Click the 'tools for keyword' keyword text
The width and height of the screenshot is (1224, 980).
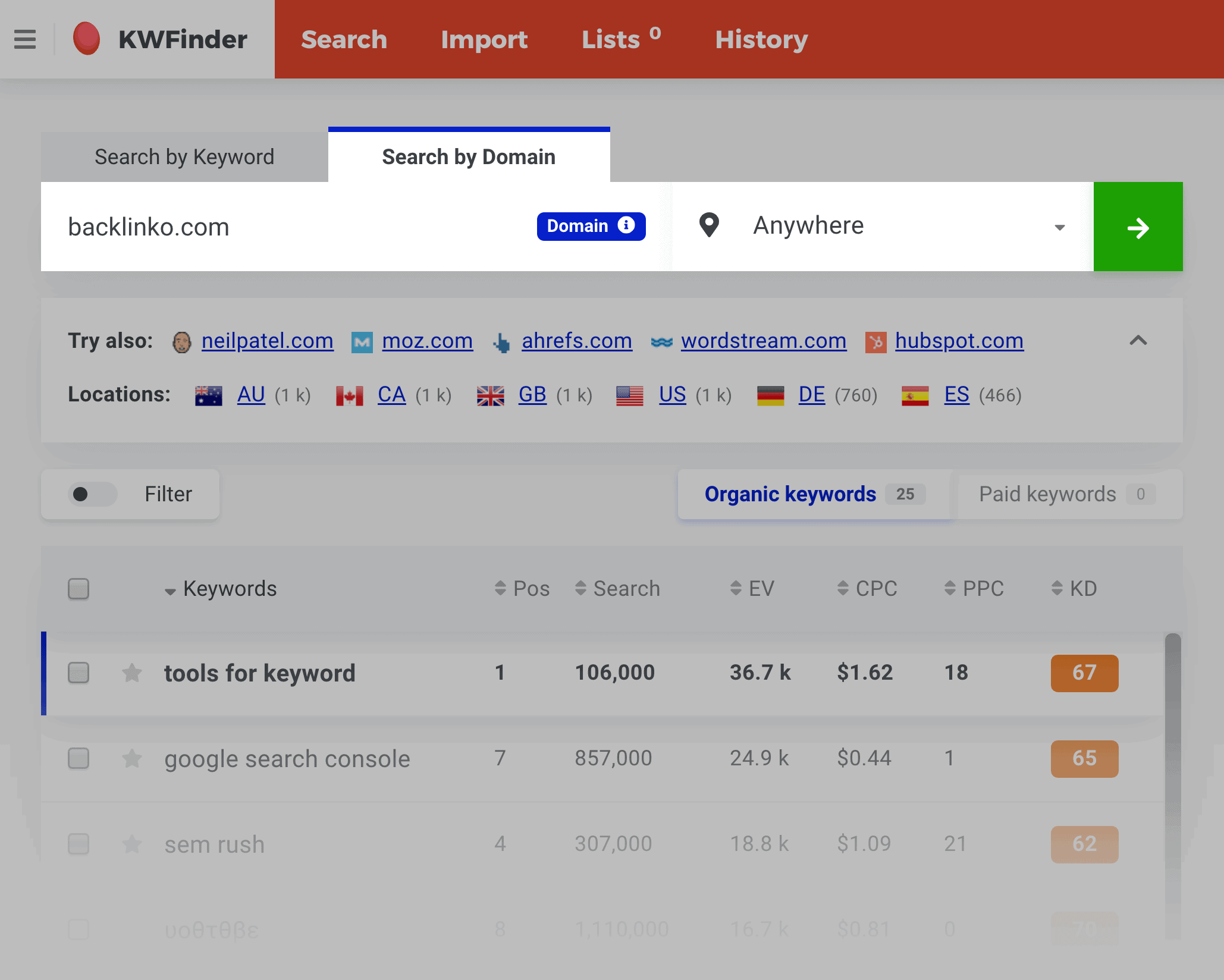pos(260,673)
